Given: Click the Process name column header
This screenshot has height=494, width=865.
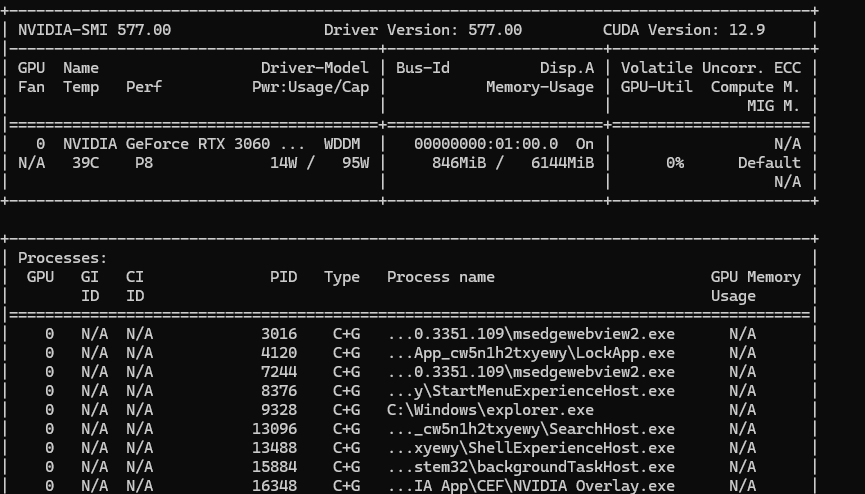Looking at the screenshot, I should point(441,277).
